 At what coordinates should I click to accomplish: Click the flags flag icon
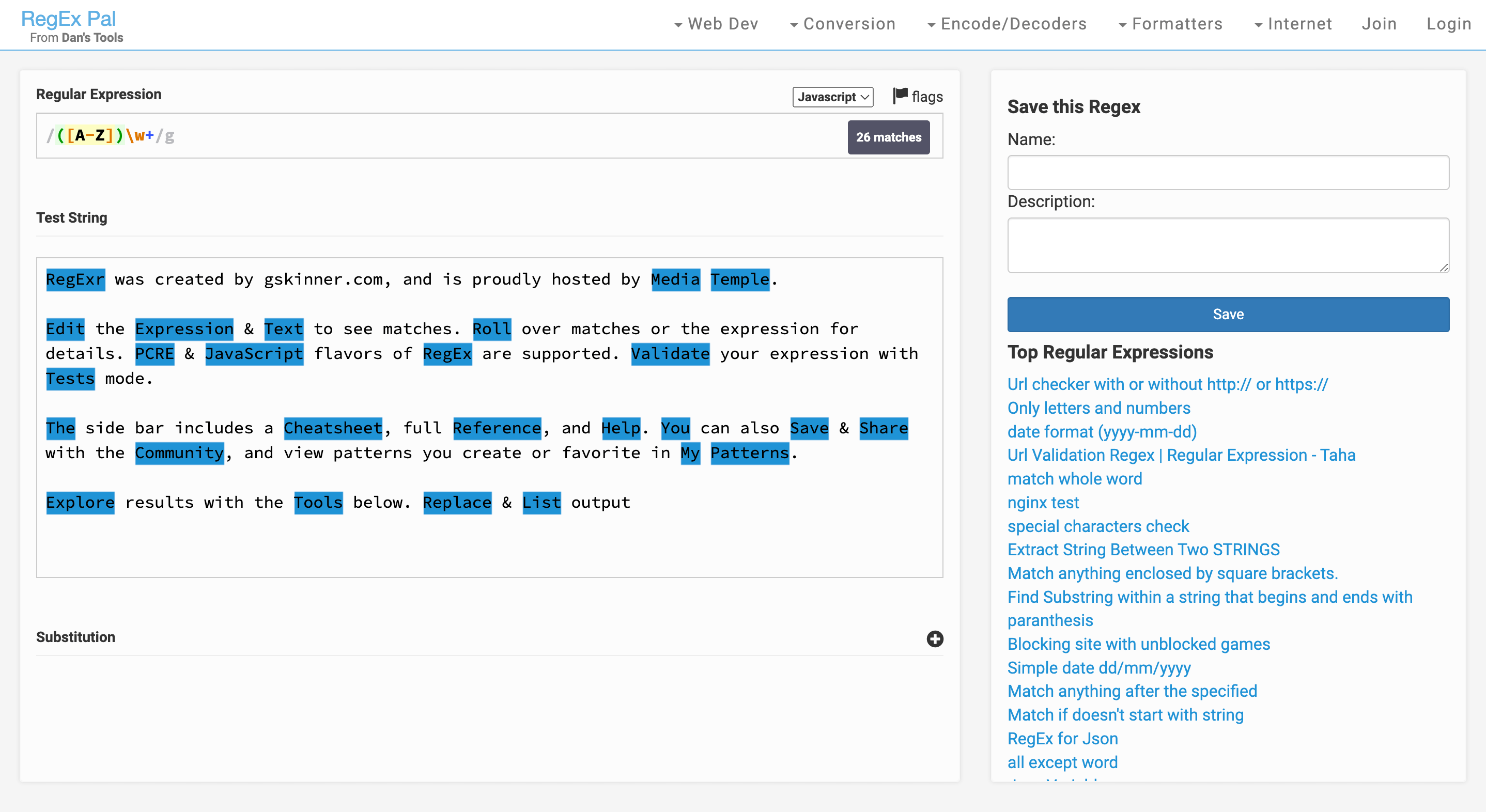coord(900,96)
